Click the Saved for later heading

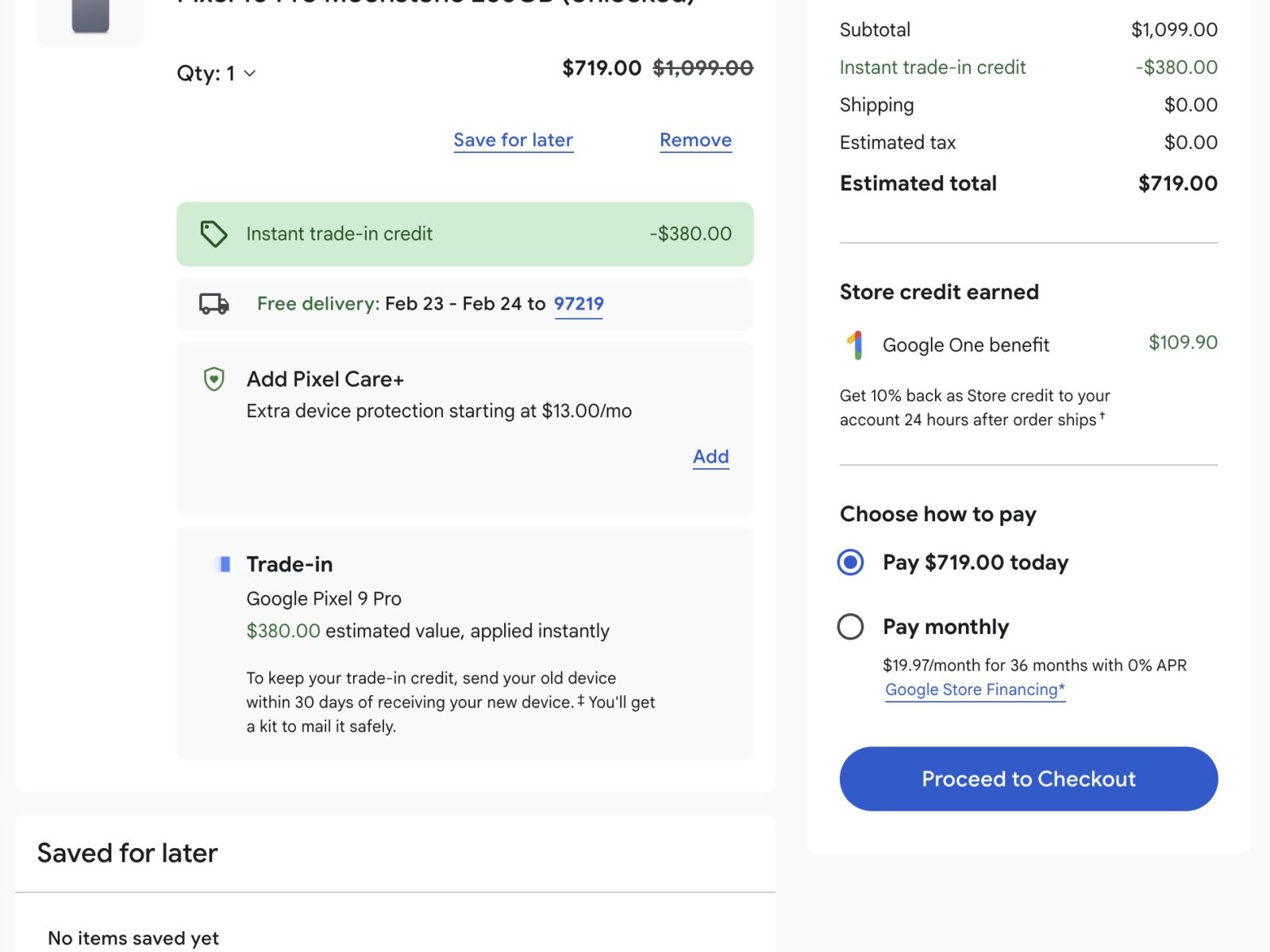pyautogui.click(x=127, y=853)
